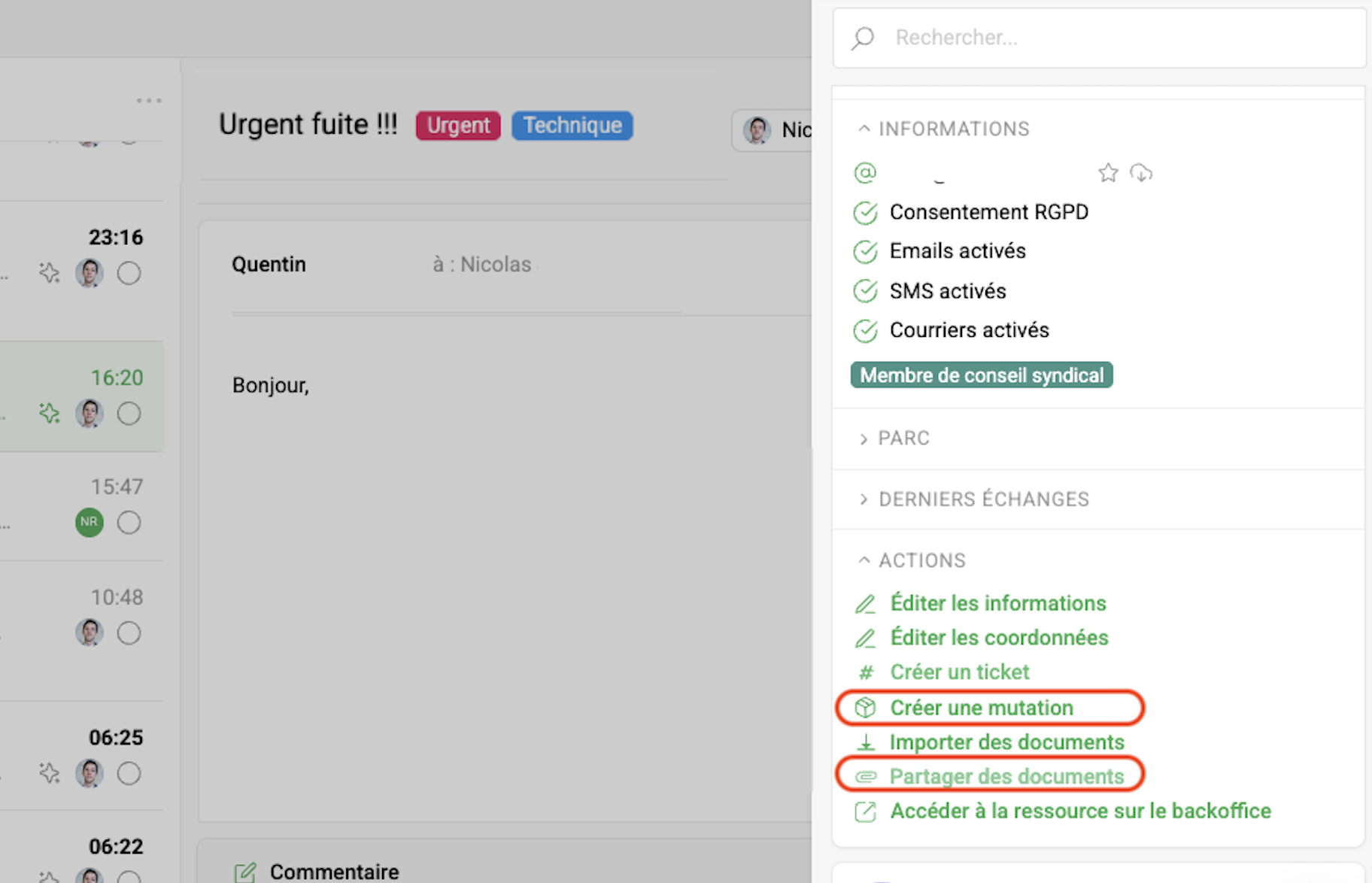The image size is (1372, 883).
Task: Click the Commentaire edit icon
Action: coord(245,872)
